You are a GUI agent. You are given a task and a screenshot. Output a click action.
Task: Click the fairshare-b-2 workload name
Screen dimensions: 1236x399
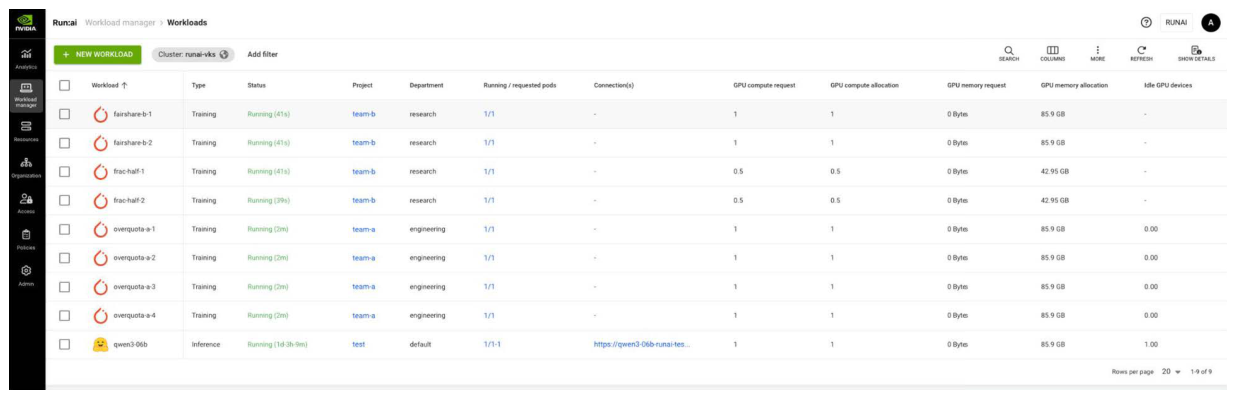point(133,143)
